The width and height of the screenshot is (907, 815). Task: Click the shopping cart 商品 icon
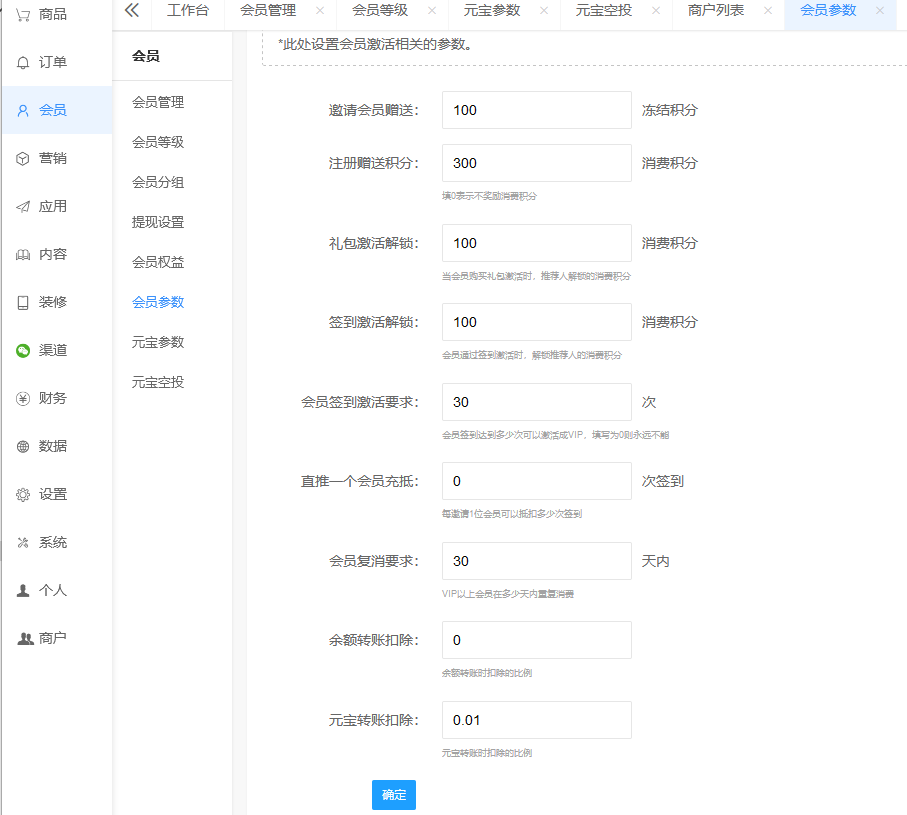[x=23, y=14]
